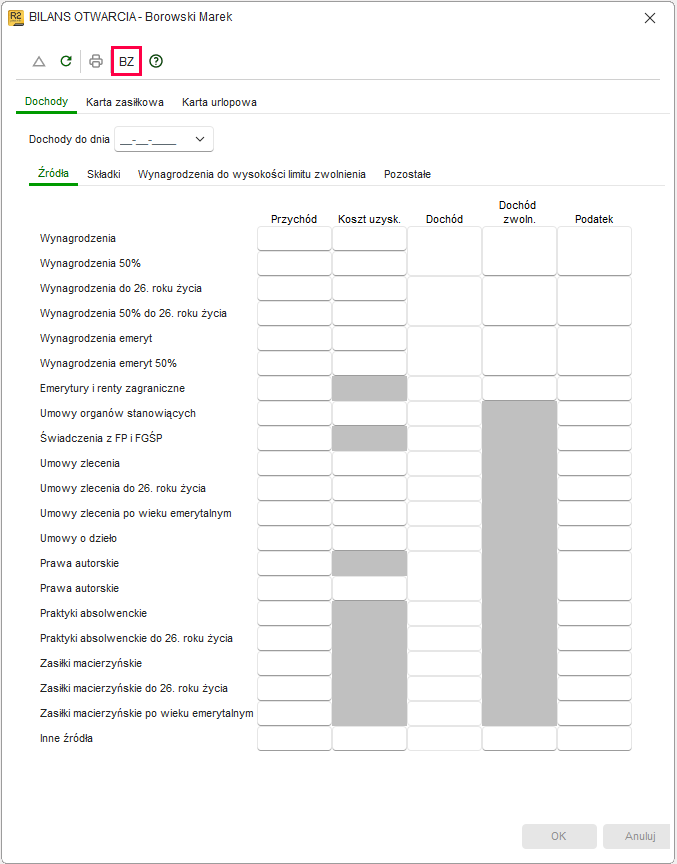Click Koszt uzysk. field for Wynagrodzenia 50%

tap(370, 263)
